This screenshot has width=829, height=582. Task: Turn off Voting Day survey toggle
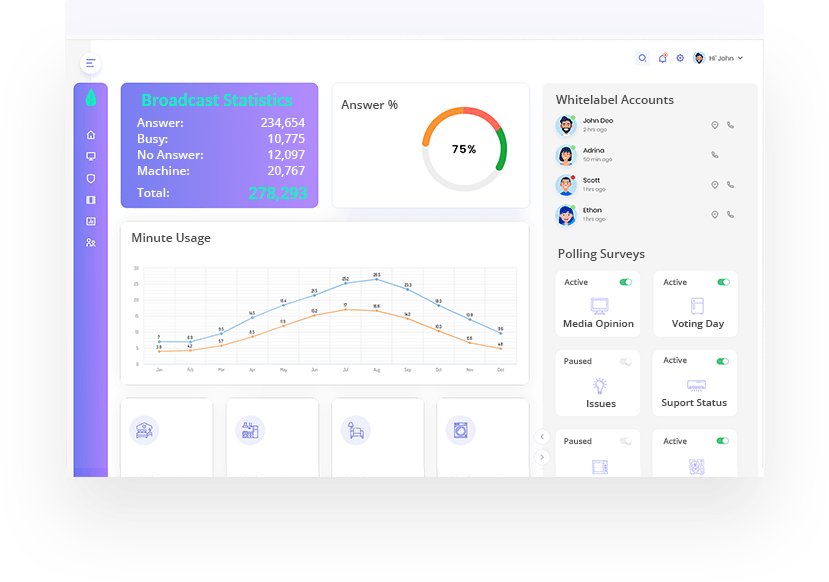pyautogui.click(x=723, y=282)
